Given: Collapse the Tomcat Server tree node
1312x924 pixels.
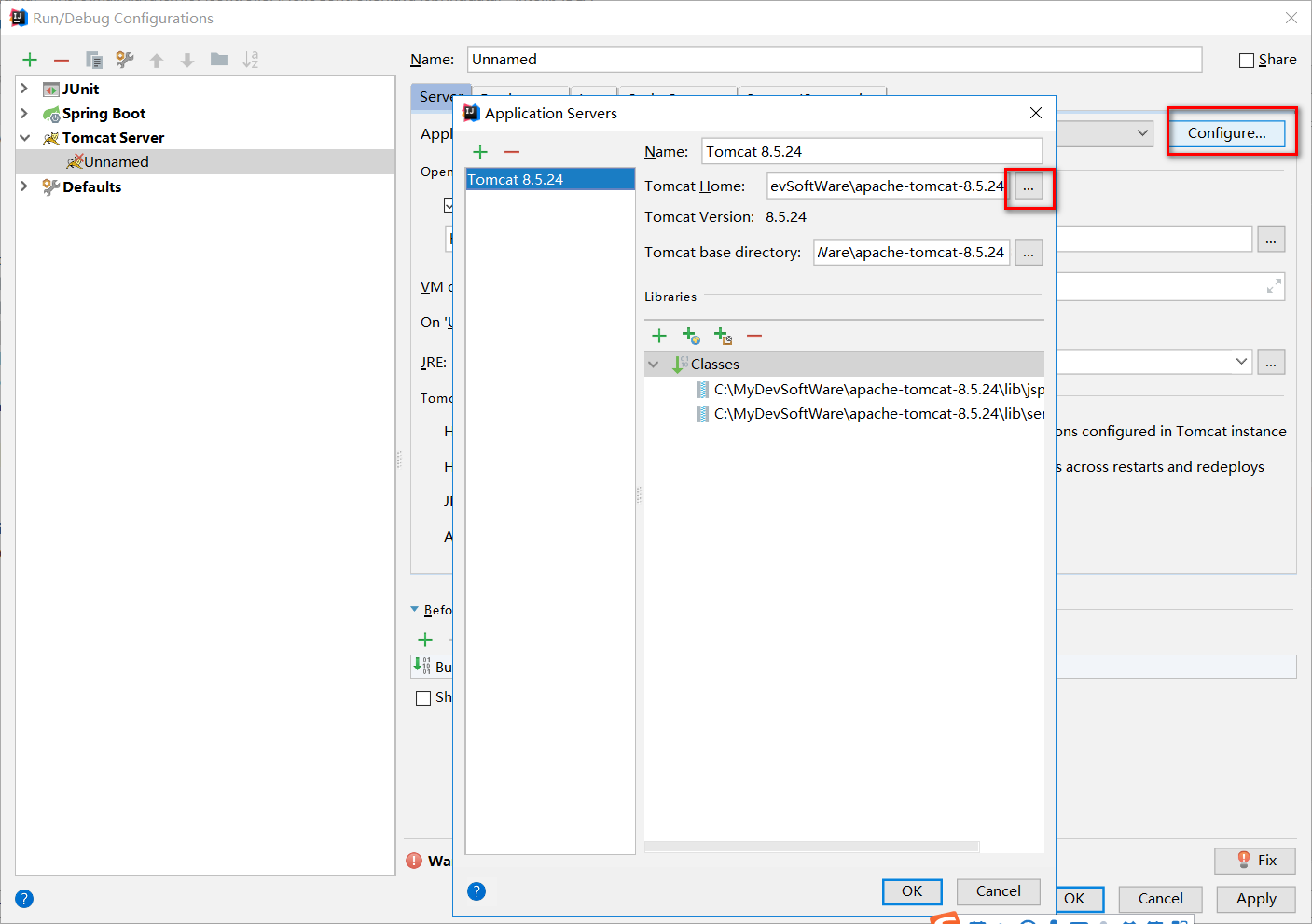Looking at the screenshot, I should 24,138.
